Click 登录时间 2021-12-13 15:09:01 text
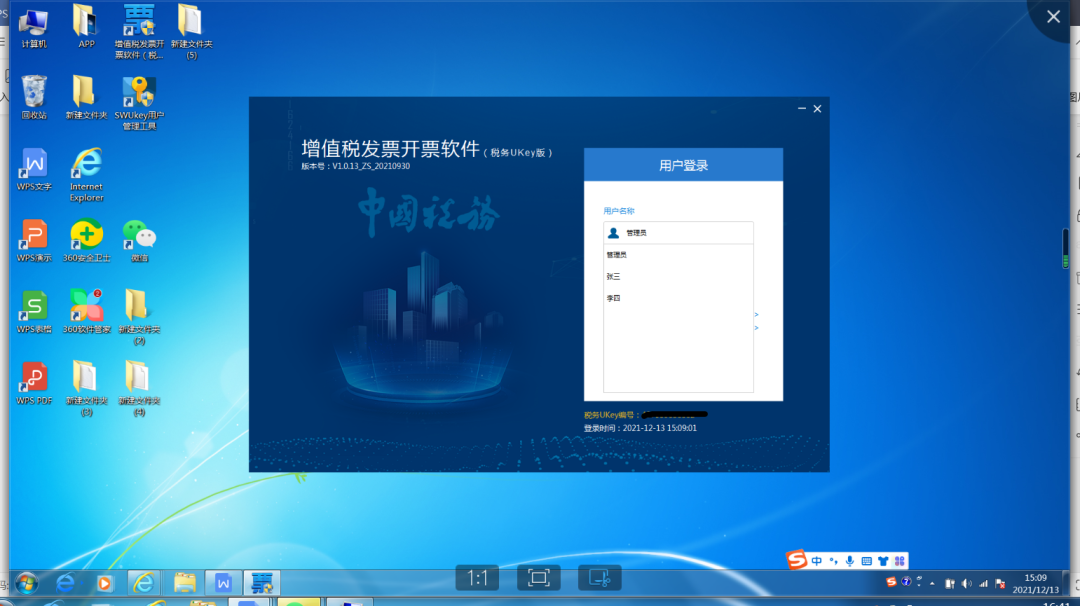 click(x=641, y=428)
